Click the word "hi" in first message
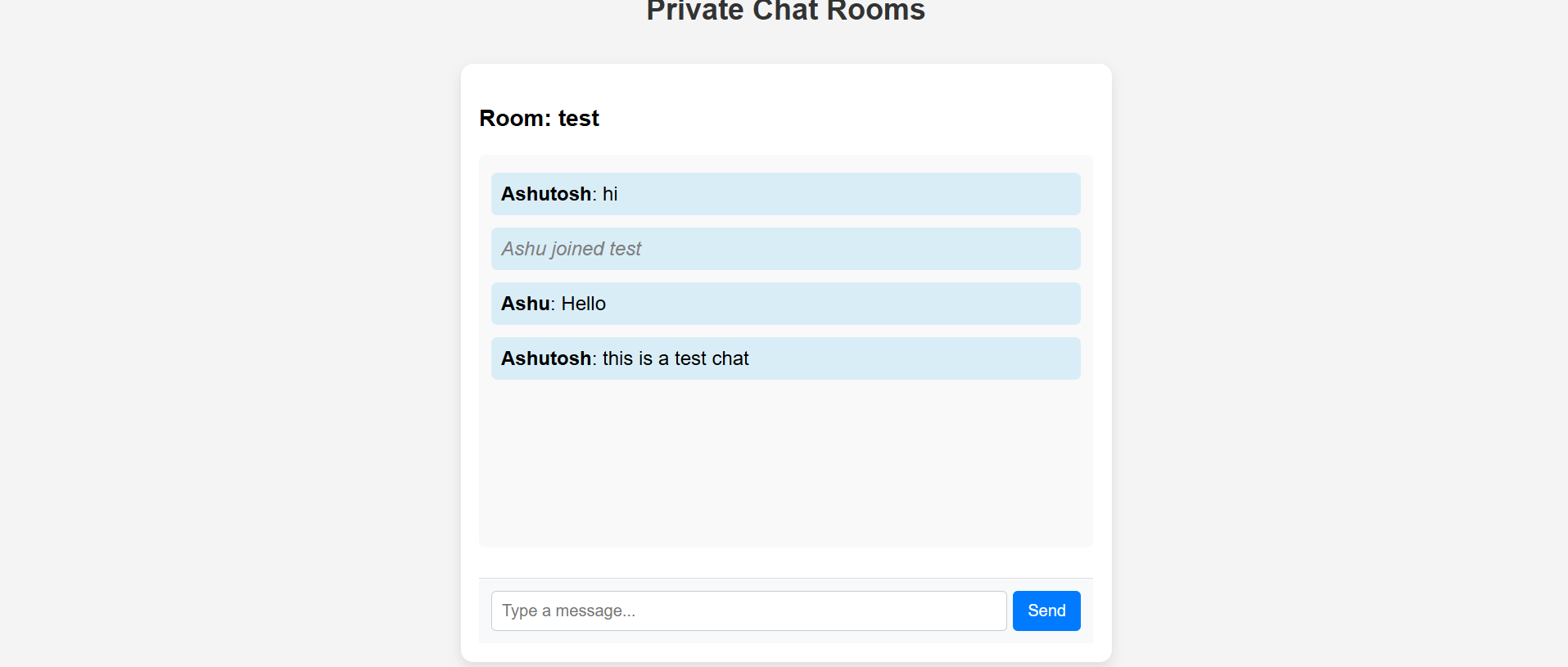This screenshot has height=667, width=1568. (610, 194)
